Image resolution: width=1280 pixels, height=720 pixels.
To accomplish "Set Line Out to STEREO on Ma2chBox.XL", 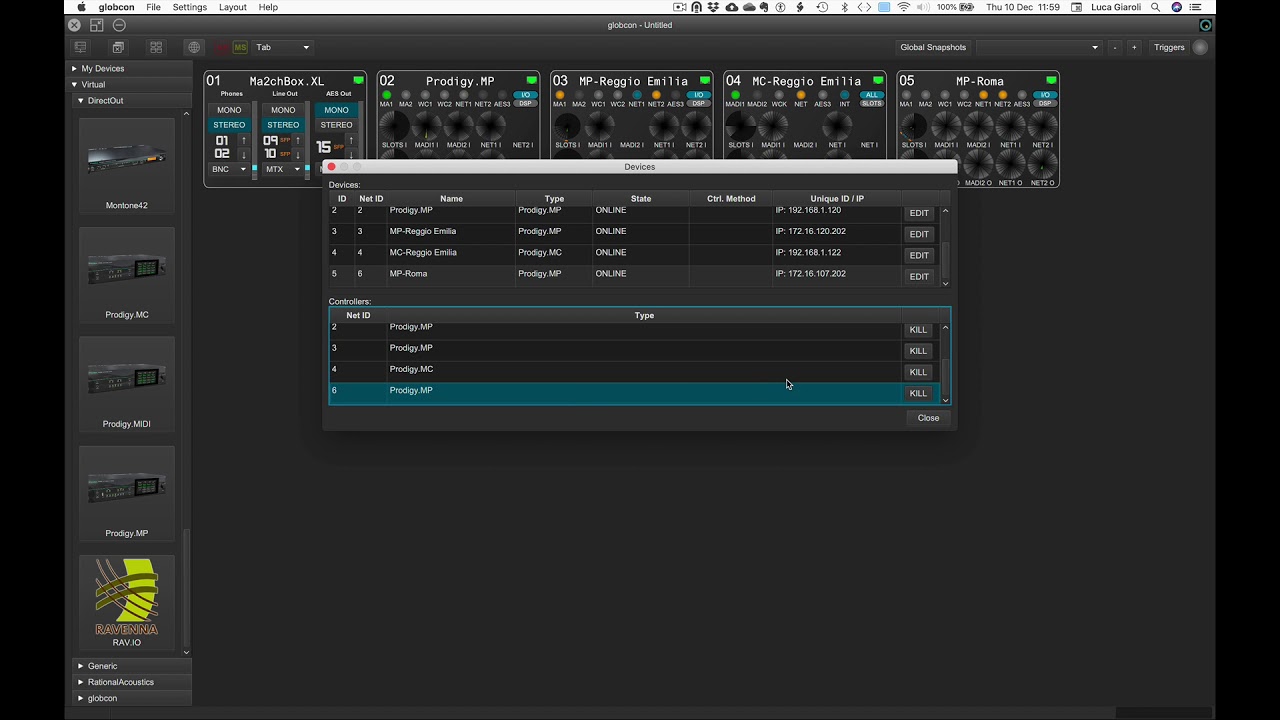I will (283, 125).
